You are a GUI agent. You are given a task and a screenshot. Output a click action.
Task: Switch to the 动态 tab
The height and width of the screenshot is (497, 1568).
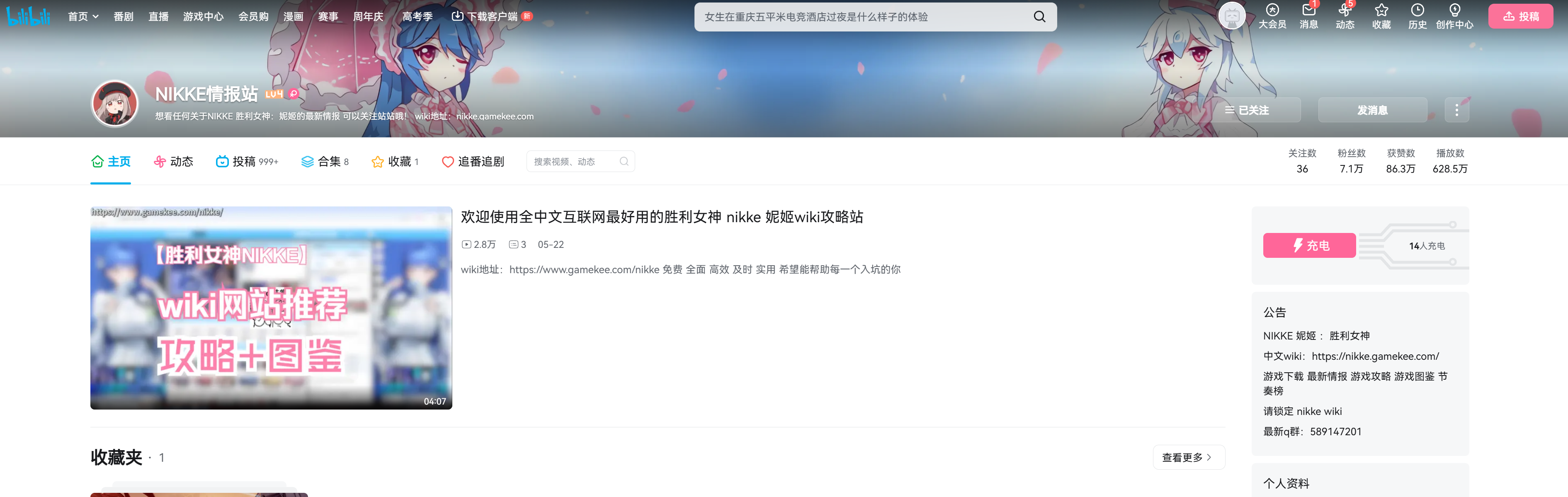pyautogui.click(x=173, y=161)
